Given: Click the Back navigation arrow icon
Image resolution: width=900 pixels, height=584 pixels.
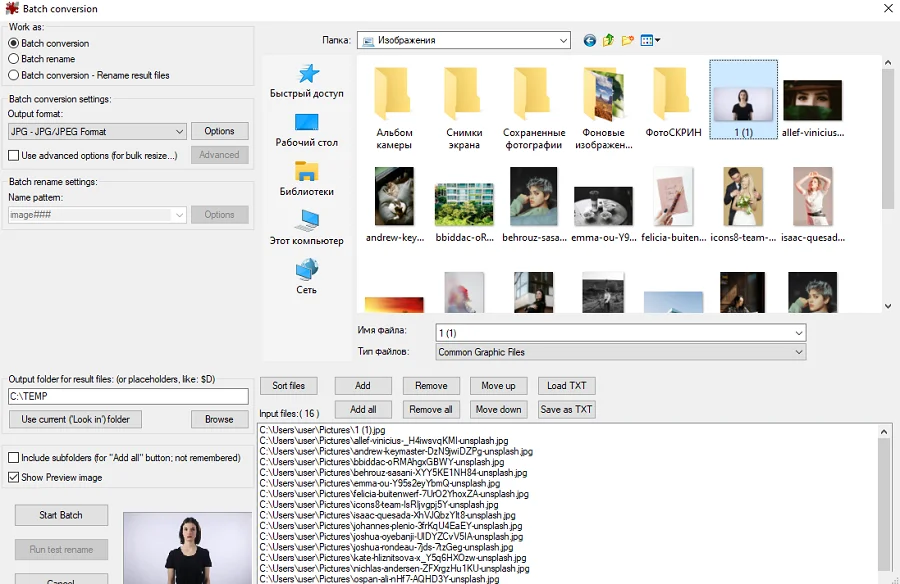Looking at the screenshot, I should [590, 41].
